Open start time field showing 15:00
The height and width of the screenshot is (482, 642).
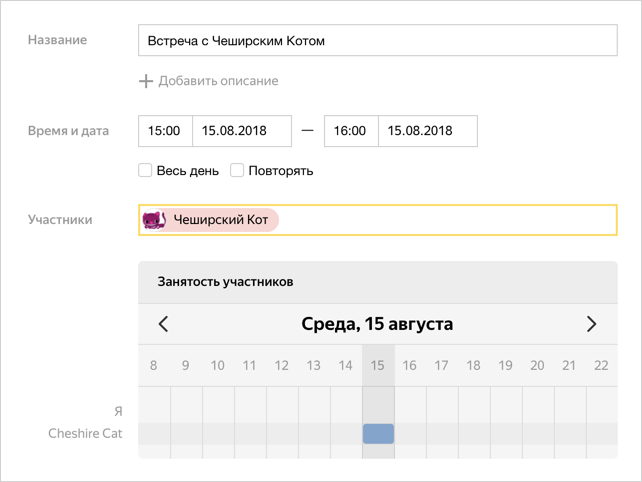[x=165, y=131]
